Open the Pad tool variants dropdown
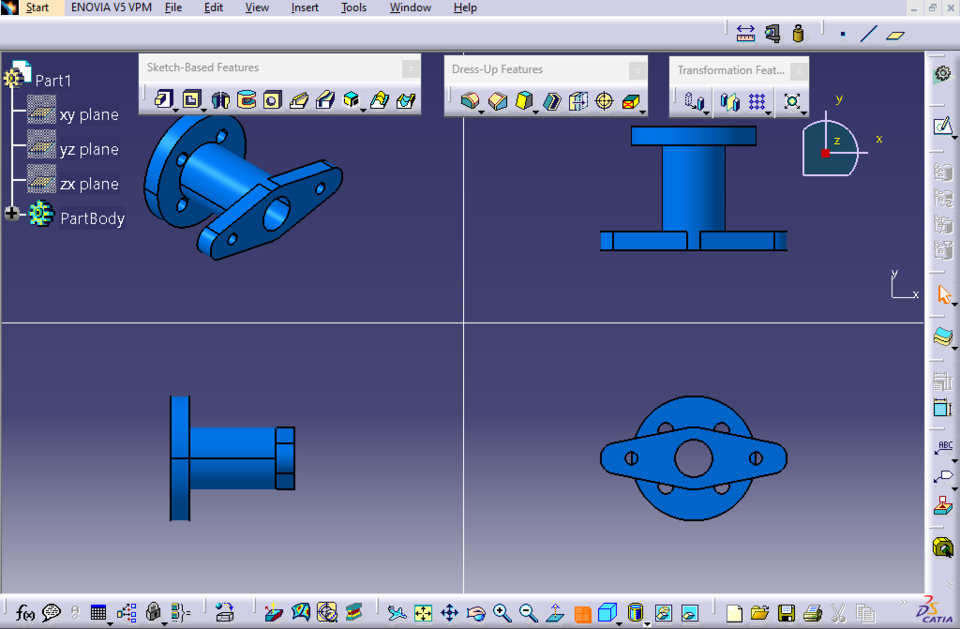 [176, 110]
